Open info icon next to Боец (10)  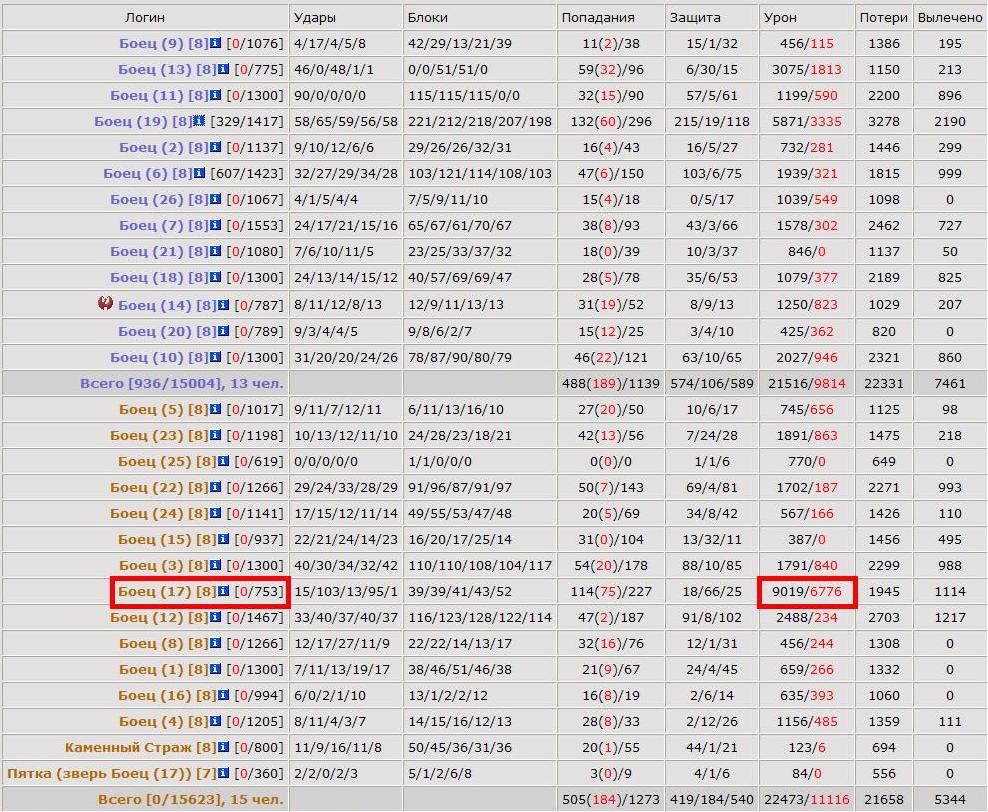[215, 357]
